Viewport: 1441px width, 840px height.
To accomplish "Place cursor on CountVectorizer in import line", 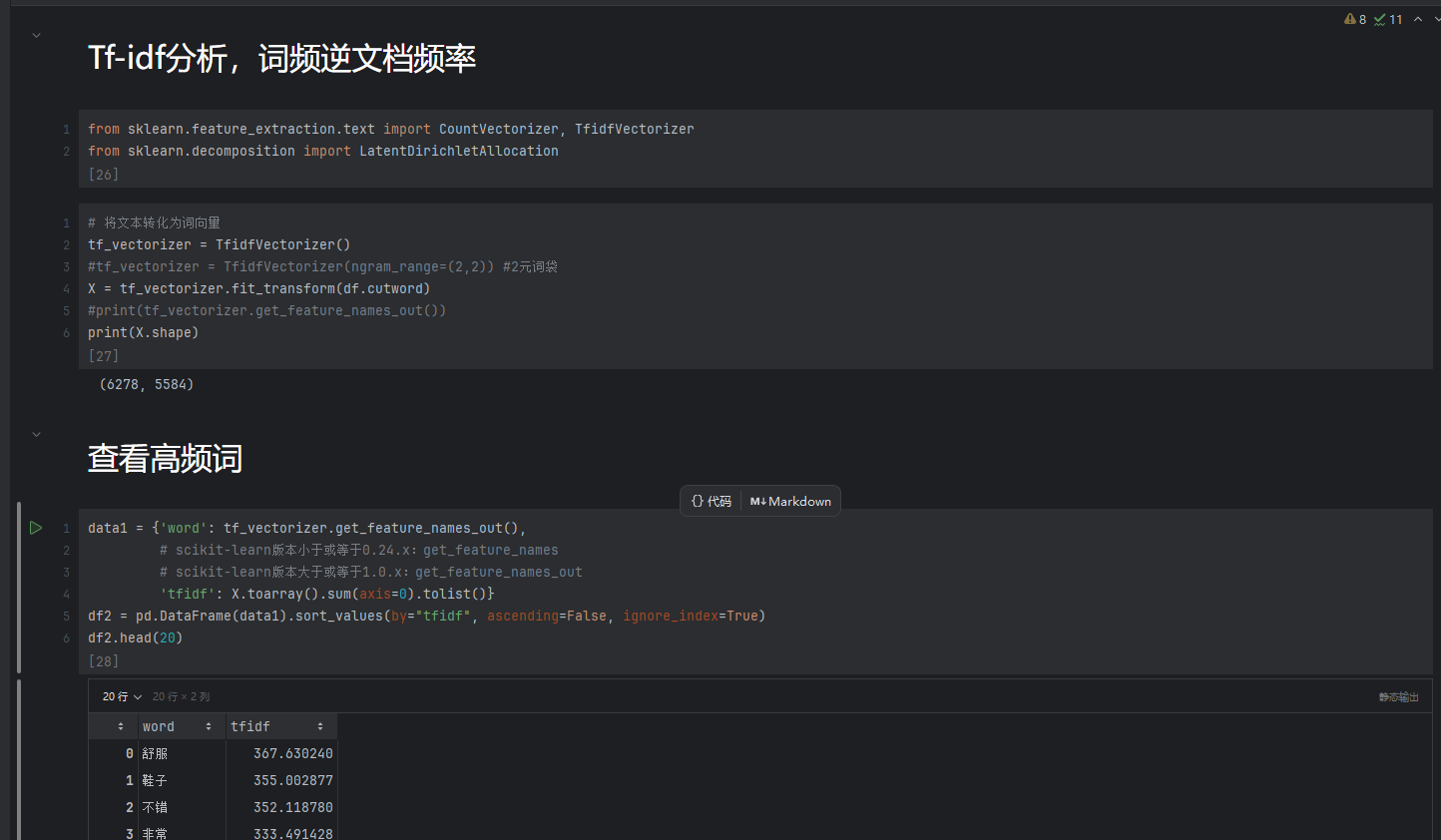I will click(499, 129).
